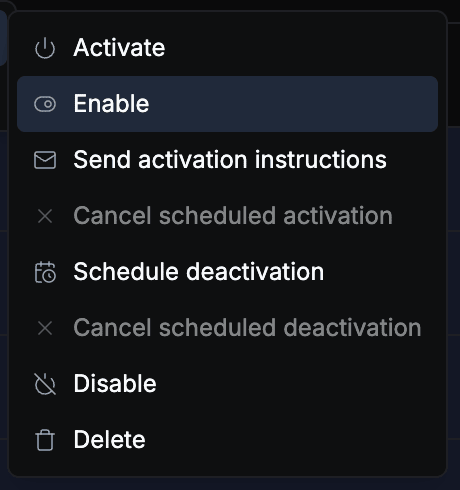
Task: Click the toggle-switch icon beside Enable
Action: pyautogui.click(x=45, y=104)
